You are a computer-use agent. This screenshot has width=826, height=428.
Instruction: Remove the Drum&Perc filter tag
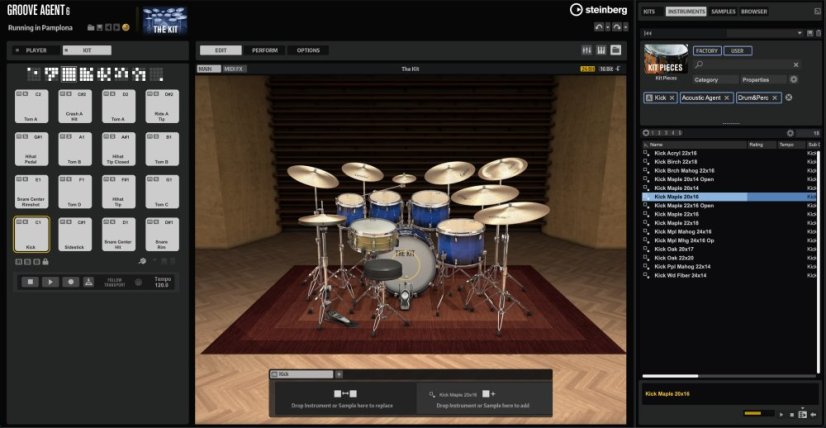pyautogui.click(x=776, y=98)
